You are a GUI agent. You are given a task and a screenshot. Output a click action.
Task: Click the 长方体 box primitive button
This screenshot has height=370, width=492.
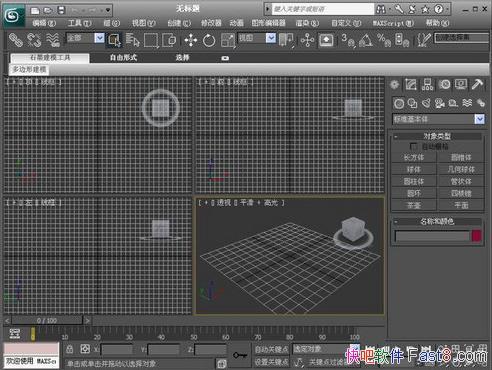tap(414, 157)
